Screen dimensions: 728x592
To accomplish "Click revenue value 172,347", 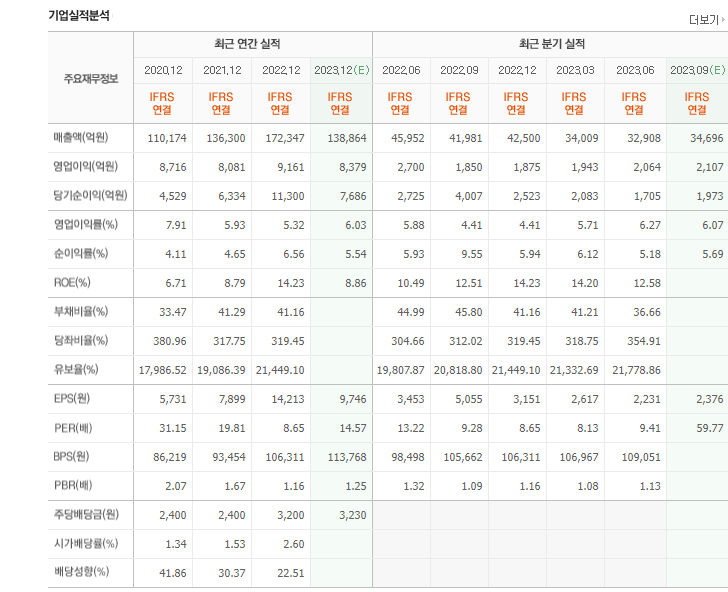I will (285, 138).
